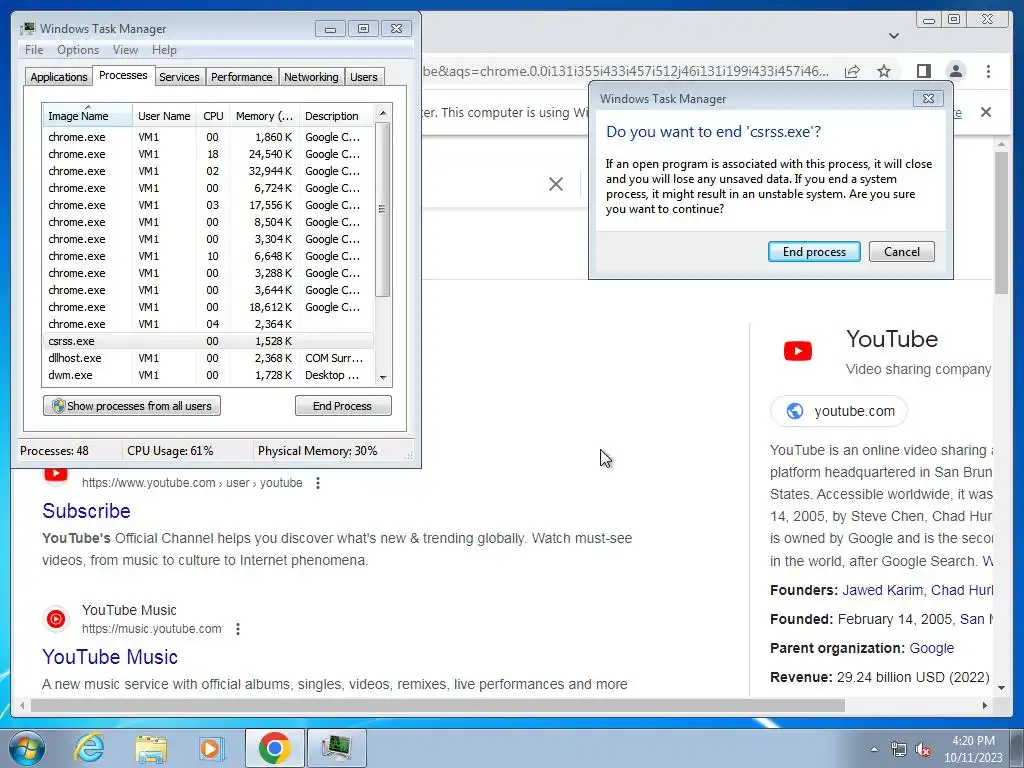The width and height of the screenshot is (1024, 768).
Task: Sort processes by User Name column
Action: click(x=165, y=116)
